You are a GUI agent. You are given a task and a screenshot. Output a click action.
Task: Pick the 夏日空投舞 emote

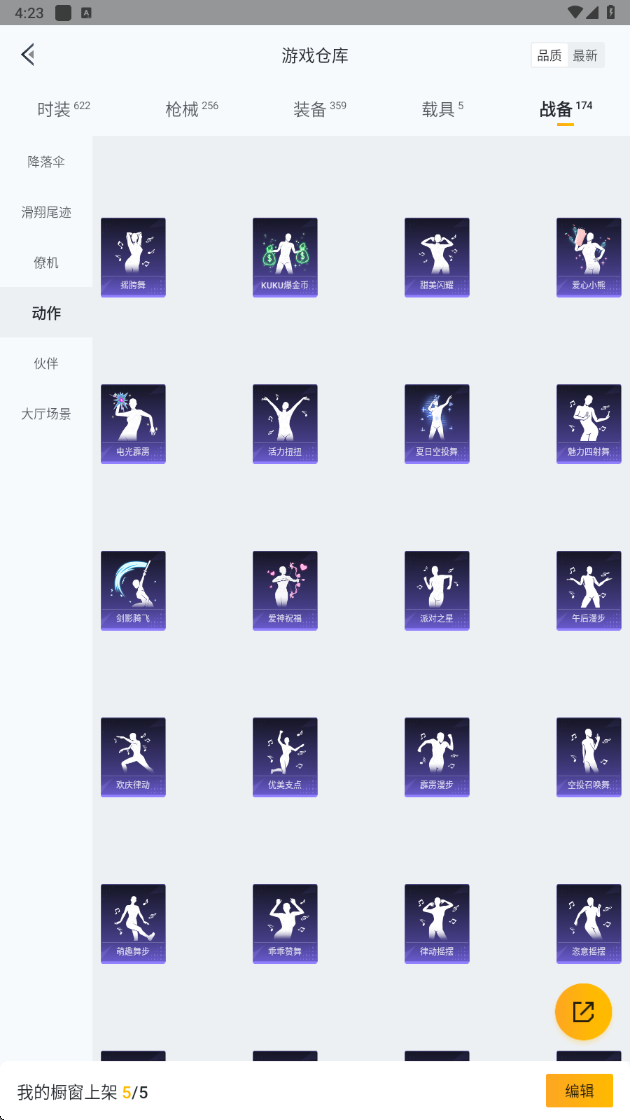pyautogui.click(x=437, y=424)
